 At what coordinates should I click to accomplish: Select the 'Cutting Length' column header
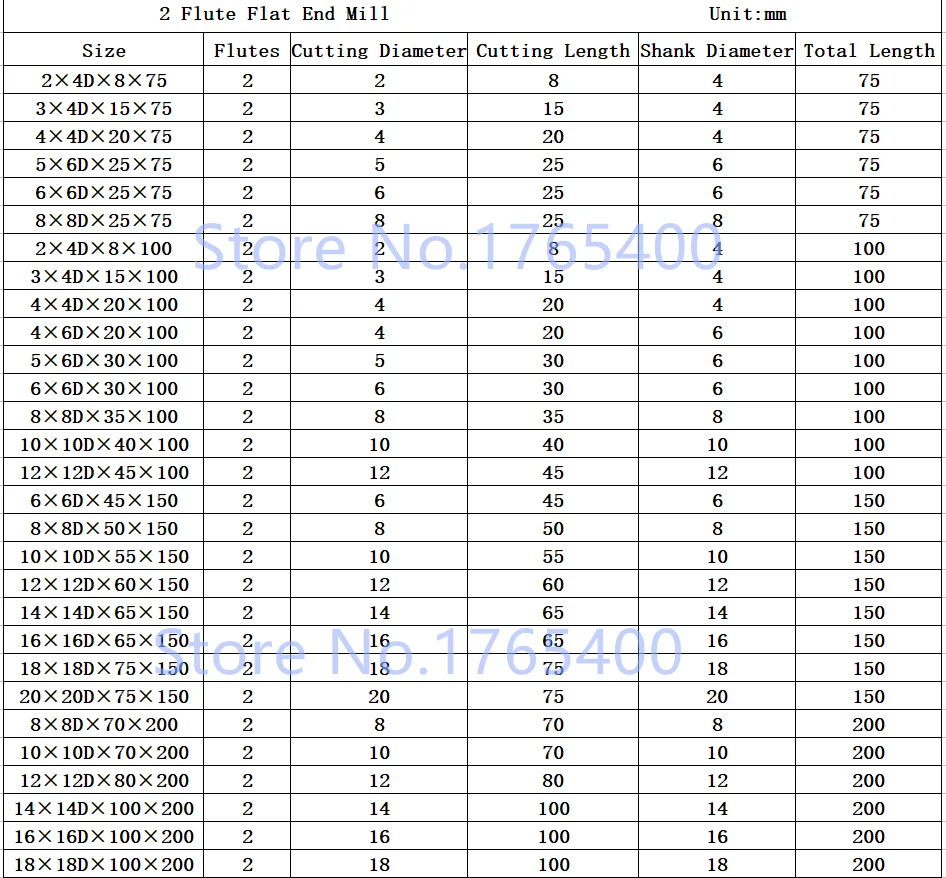(553, 51)
